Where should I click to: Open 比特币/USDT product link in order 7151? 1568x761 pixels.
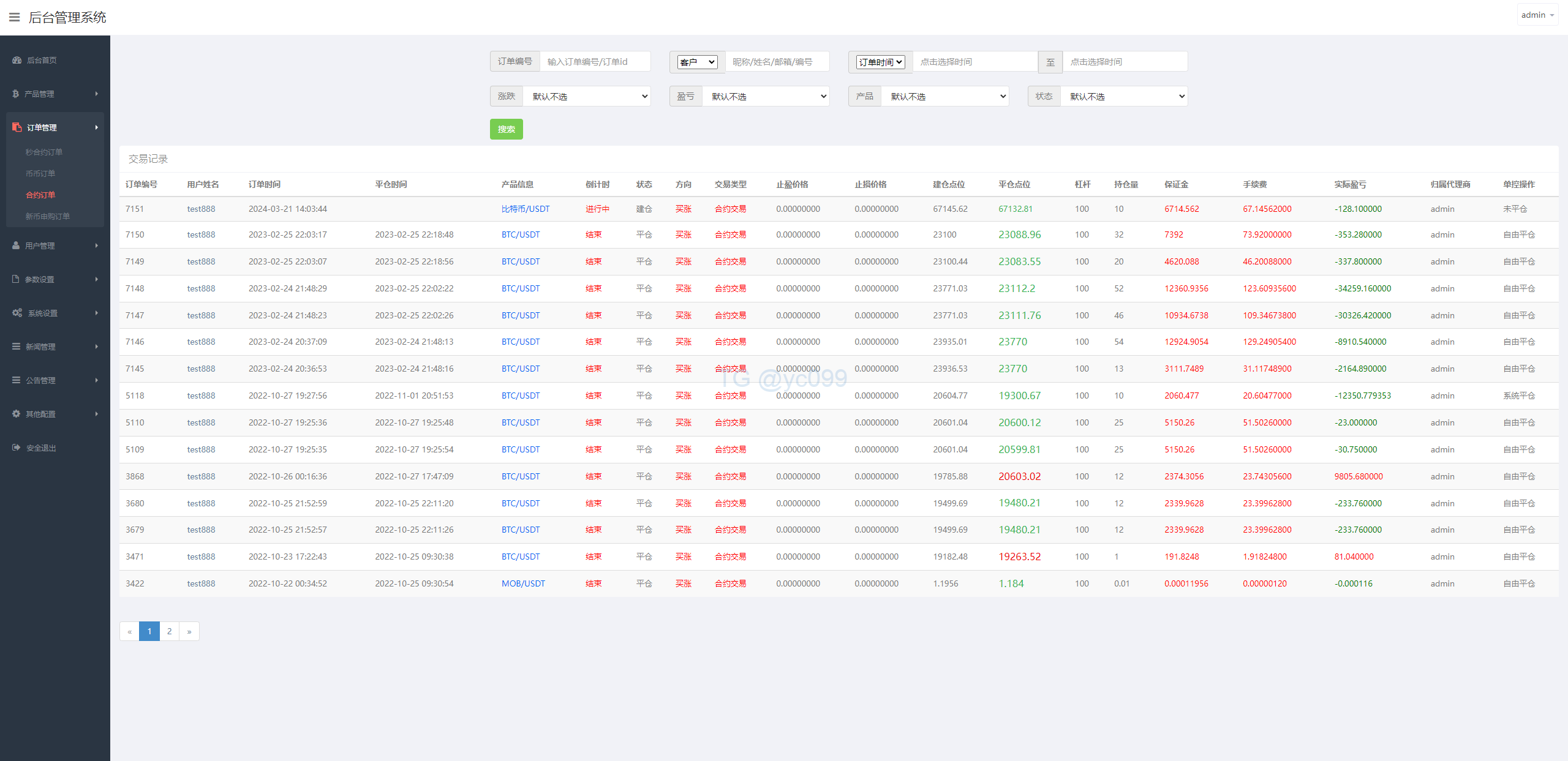pos(525,209)
